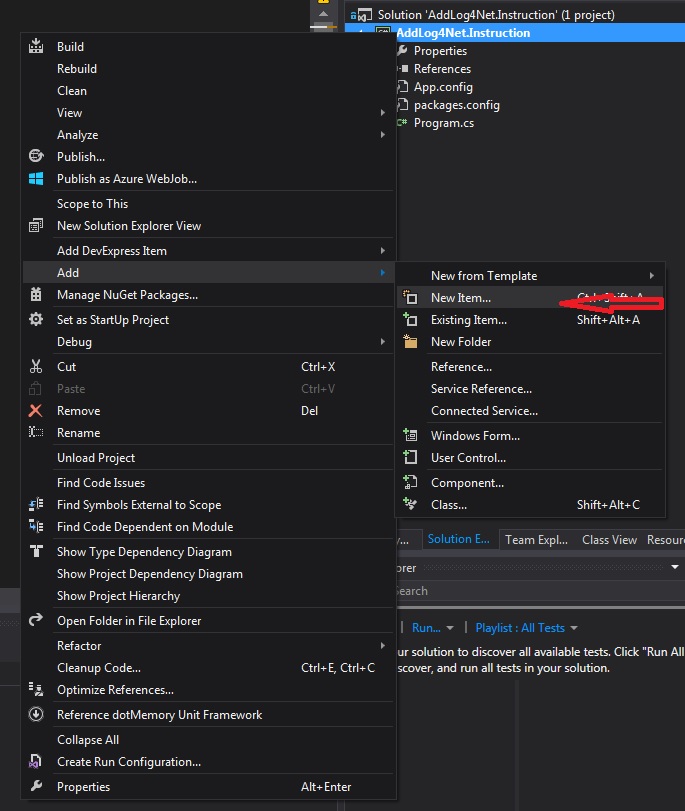Choose New Item... from the Add submenu
Screen dimensions: 685x811
point(461,298)
